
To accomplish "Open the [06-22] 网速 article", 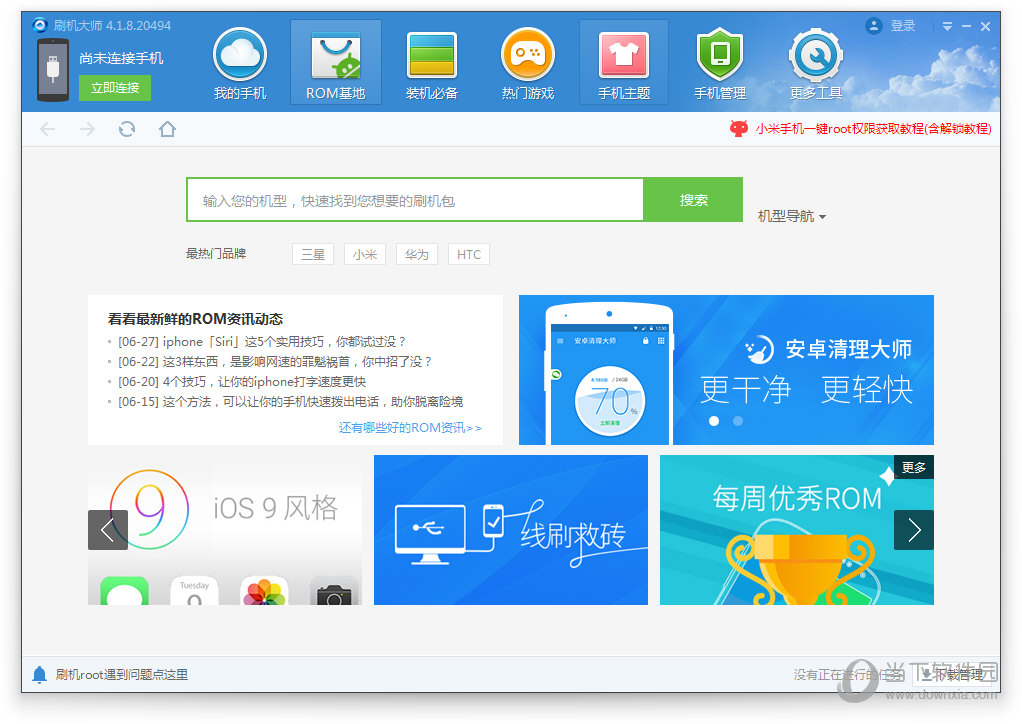I will 275,362.
